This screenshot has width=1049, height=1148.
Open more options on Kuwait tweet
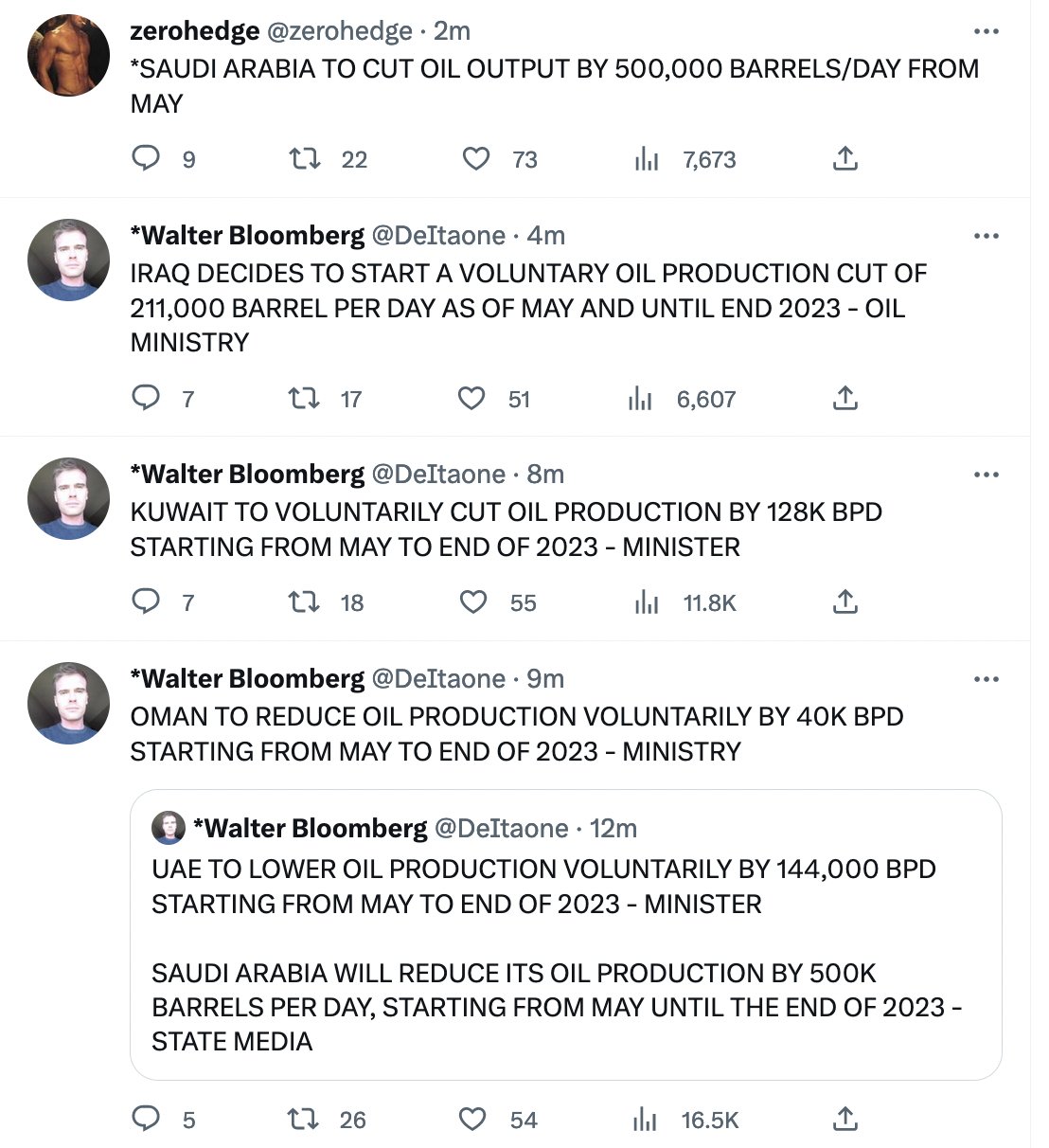tap(986, 475)
